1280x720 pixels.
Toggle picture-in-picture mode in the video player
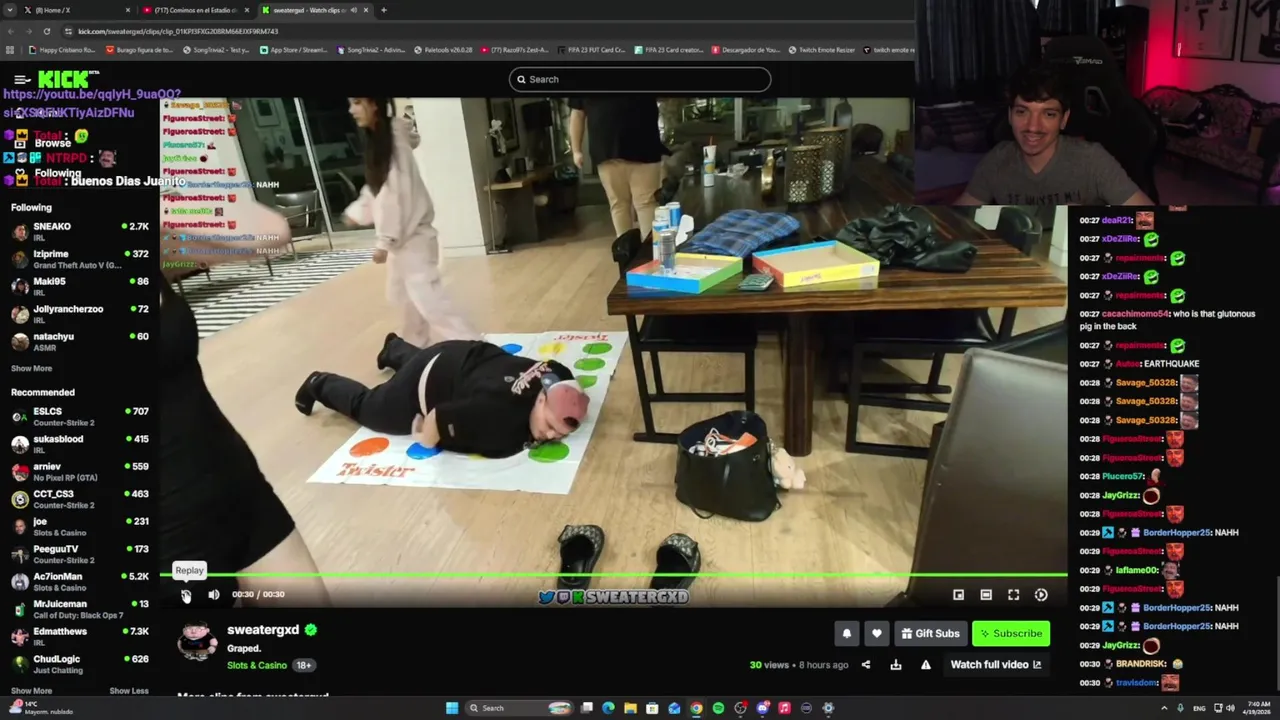[958, 595]
